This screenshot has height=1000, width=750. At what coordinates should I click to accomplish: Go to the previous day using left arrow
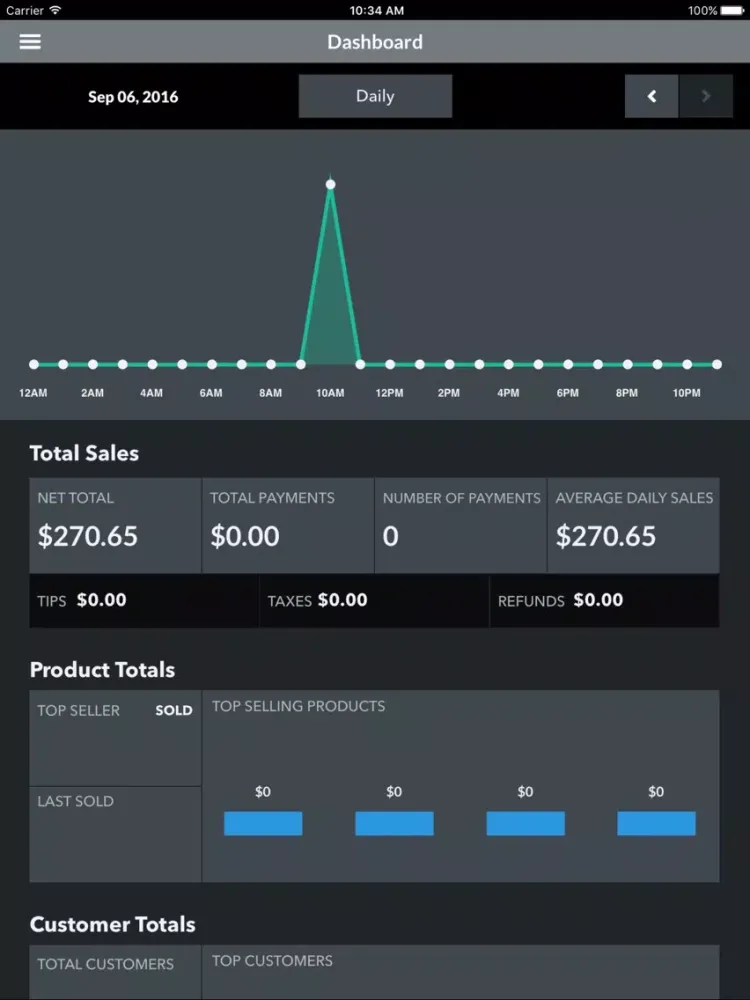tap(651, 97)
